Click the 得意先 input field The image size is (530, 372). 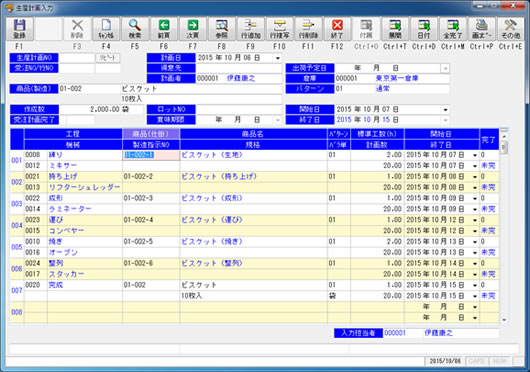(239, 68)
